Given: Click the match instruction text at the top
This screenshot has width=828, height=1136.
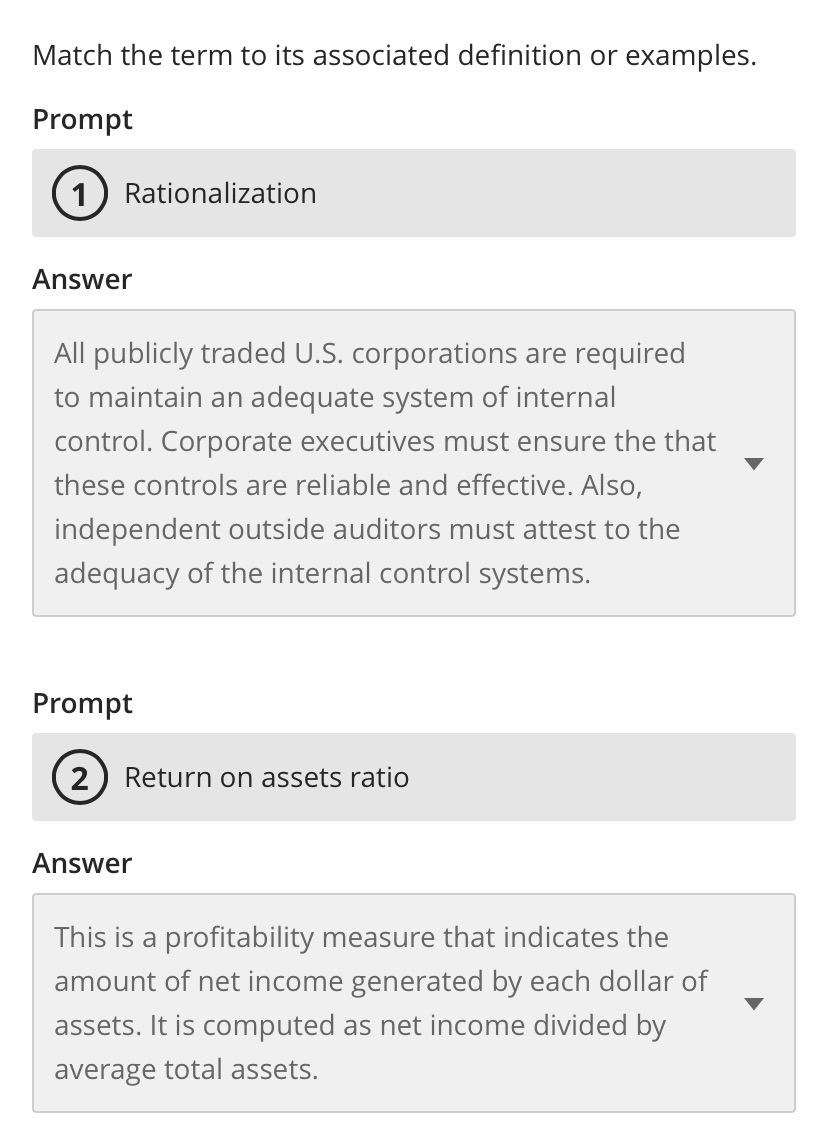Looking at the screenshot, I should pyautogui.click(x=395, y=55).
